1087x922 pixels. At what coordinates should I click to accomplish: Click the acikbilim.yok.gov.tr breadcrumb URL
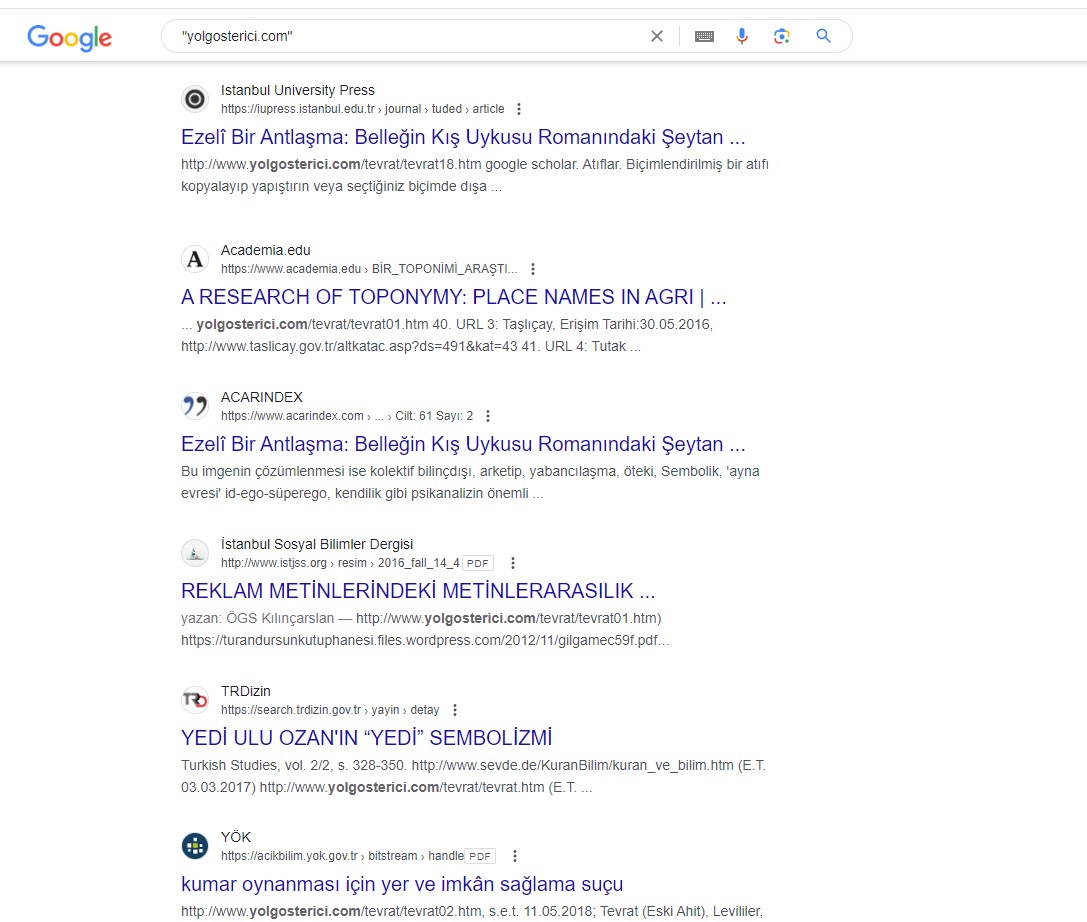coord(342,856)
